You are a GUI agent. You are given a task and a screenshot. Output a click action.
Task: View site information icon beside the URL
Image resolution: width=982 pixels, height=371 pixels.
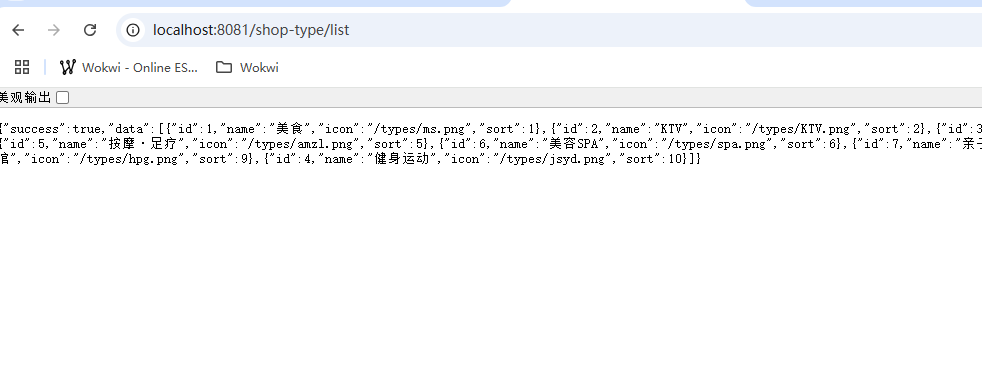[132, 30]
